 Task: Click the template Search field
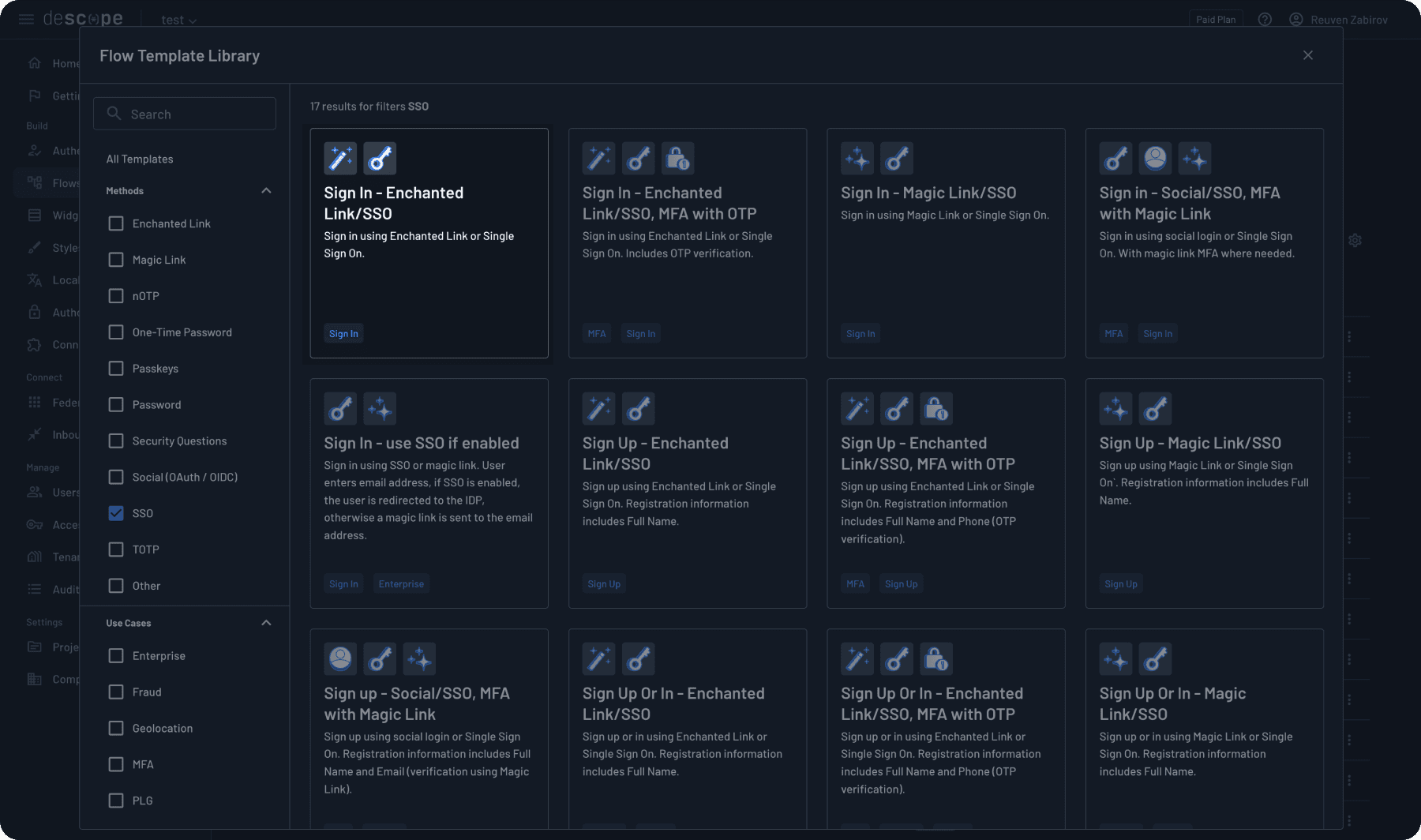click(x=185, y=114)
